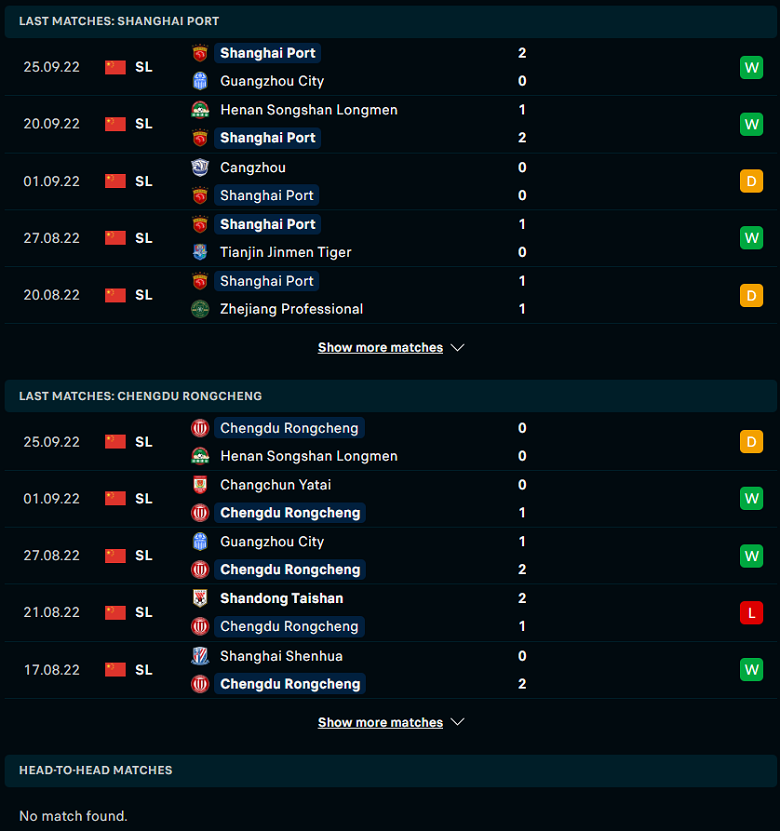Open Guangzhou City in 25.09.22 match
780x831 pixels.
pyautogui.click(x=272, y=81)
